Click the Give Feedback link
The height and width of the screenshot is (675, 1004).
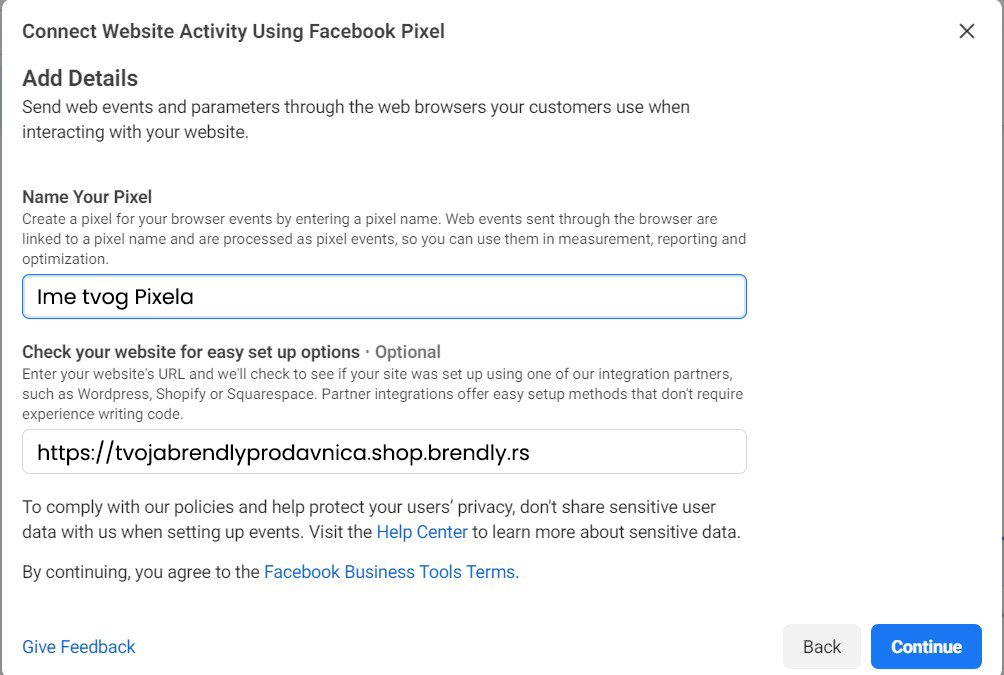pos(79,647)
